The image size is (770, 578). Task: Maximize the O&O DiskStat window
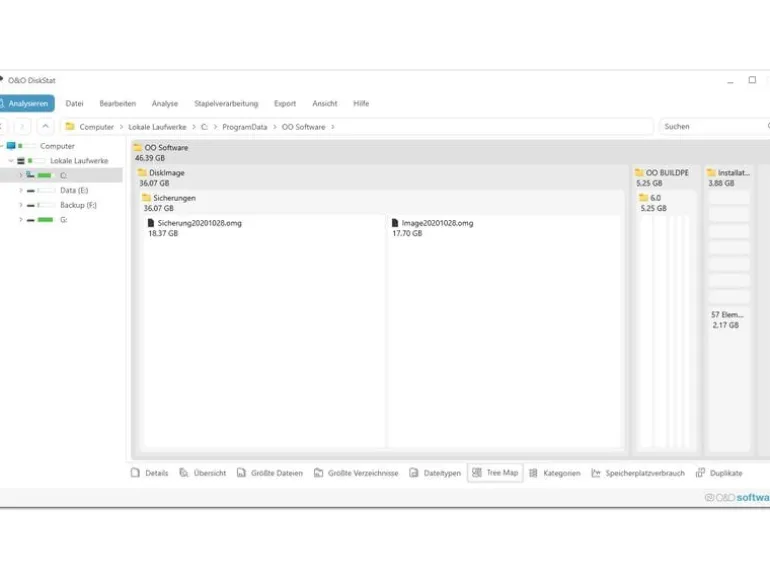point(752,80)
